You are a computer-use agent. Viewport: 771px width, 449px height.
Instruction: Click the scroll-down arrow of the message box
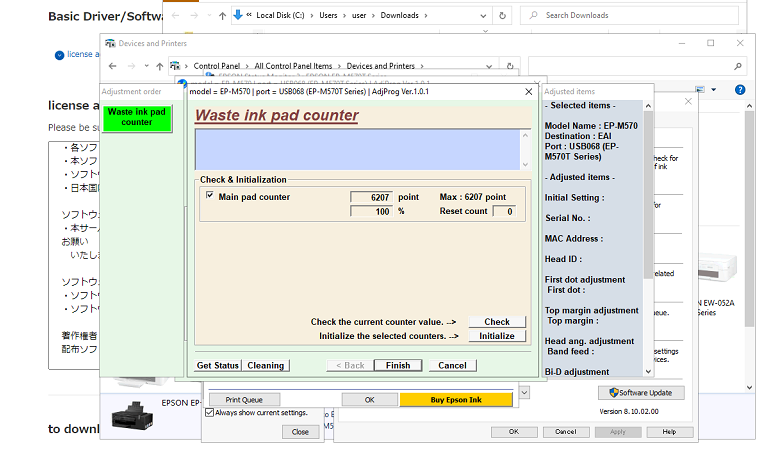525,165
